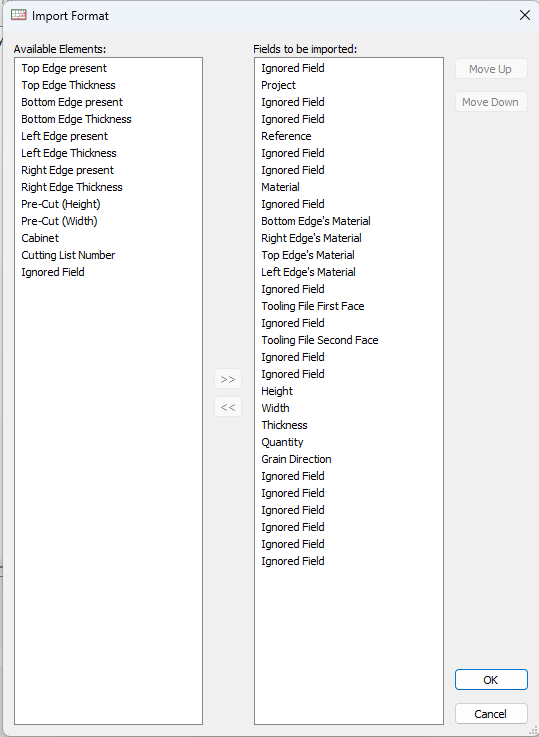Pick Cutting List Number in available list
Screen dimensions: 539x737
click(x=68, y=255)
